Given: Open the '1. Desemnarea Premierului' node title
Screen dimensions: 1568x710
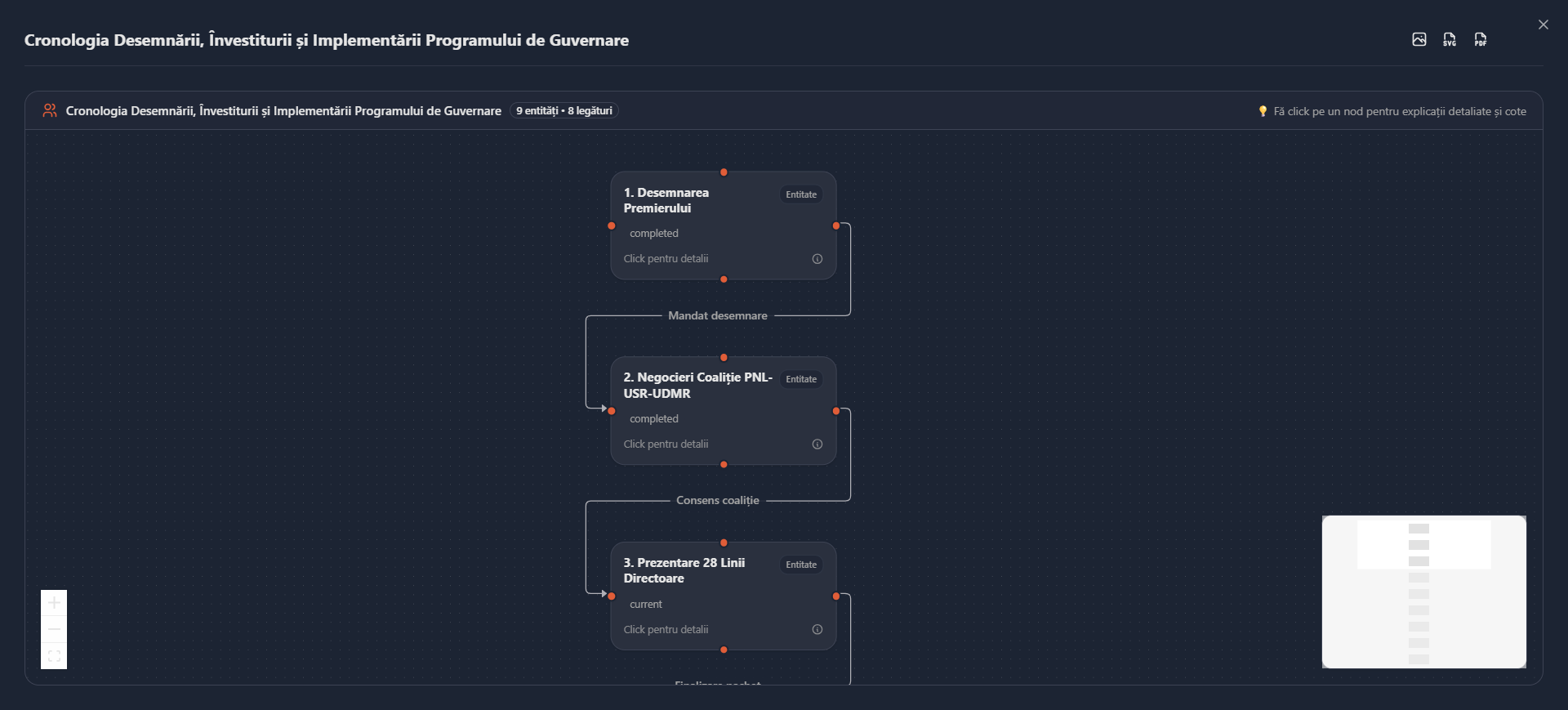Looking at the screenshot, I should (x=666, y=200).
